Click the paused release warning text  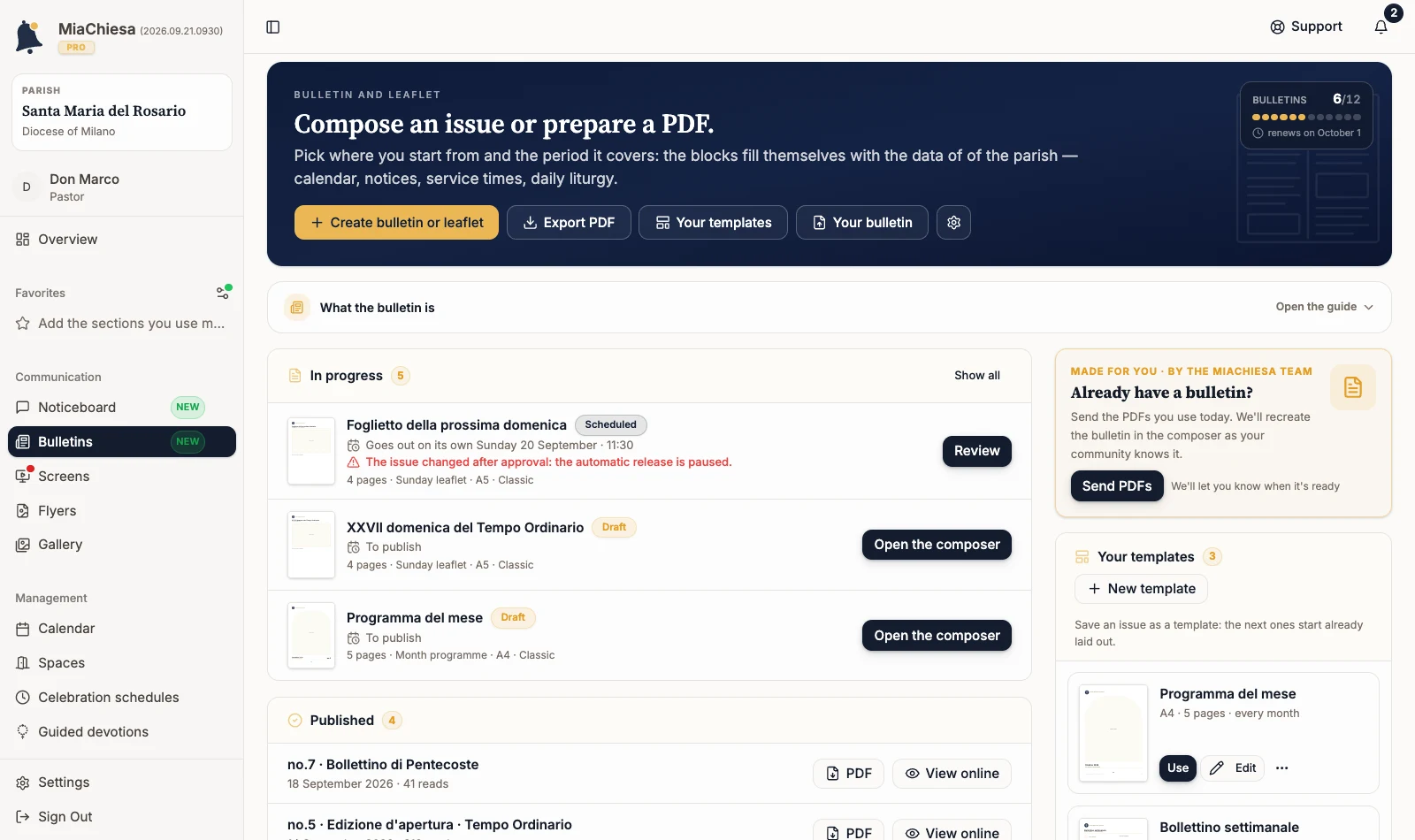click(548, 462)
